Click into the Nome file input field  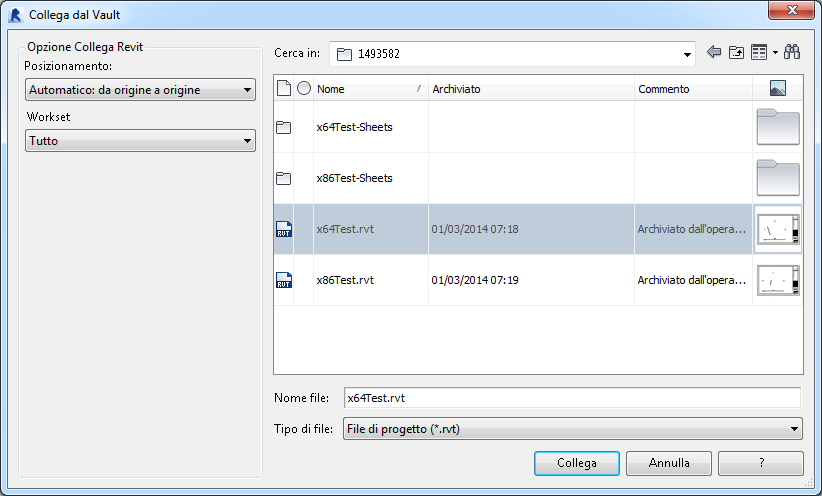click(572, 398)
